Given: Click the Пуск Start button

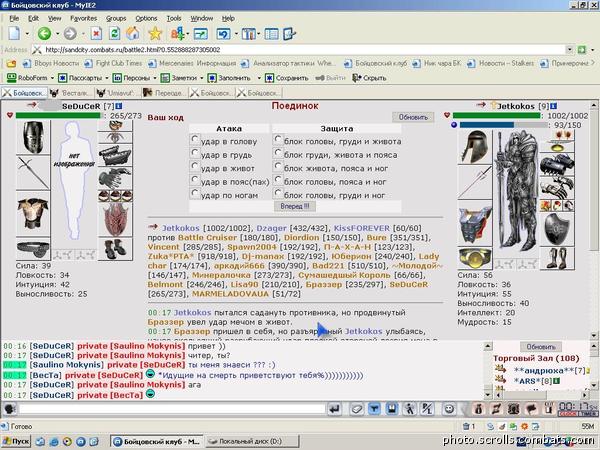Looking at the screenshot, I should coord(16,441).
